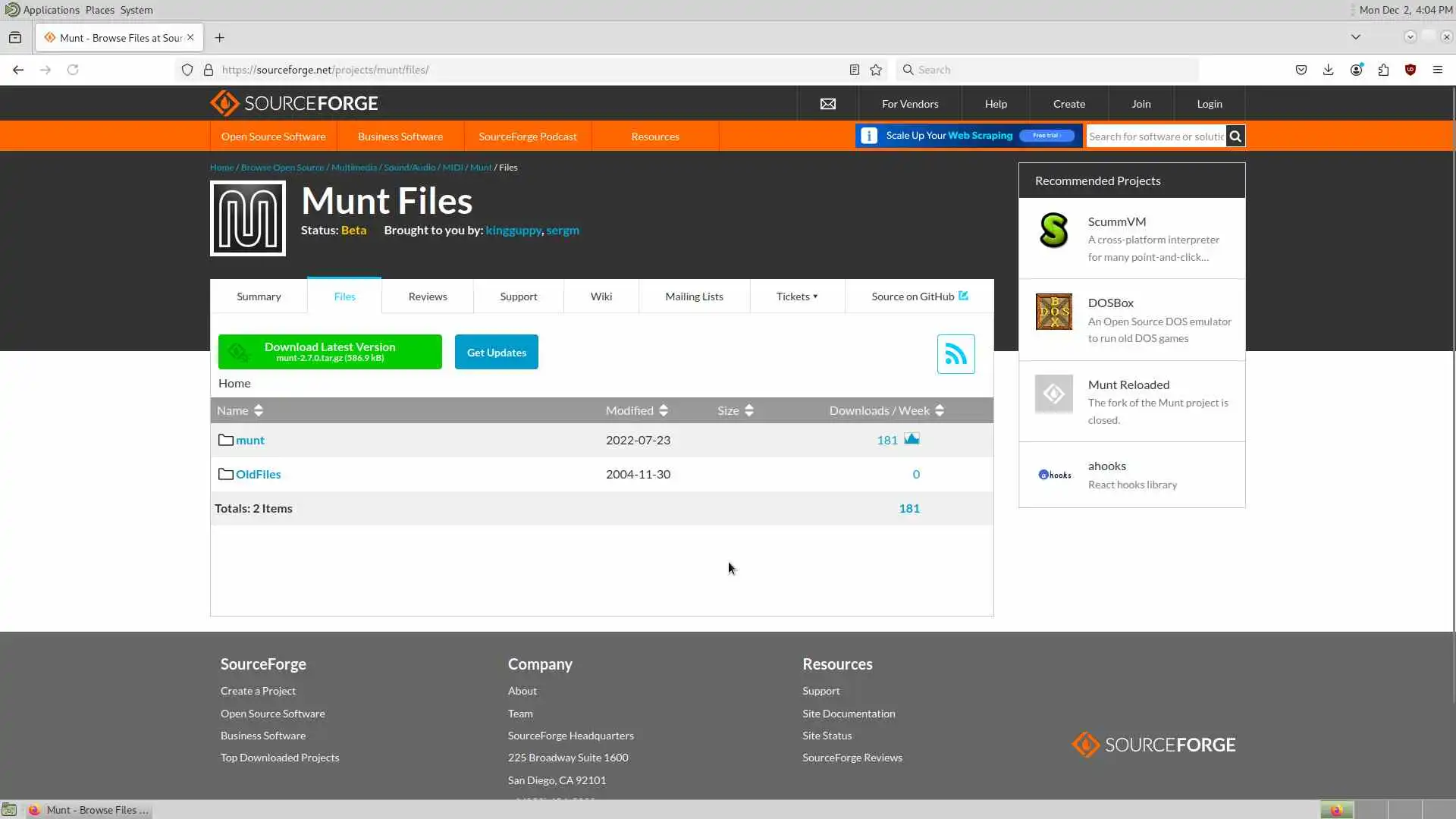The height and width of the screenshot is (819, 1456).
Task: Click the search for software input field
Action: click(1155, 136)
